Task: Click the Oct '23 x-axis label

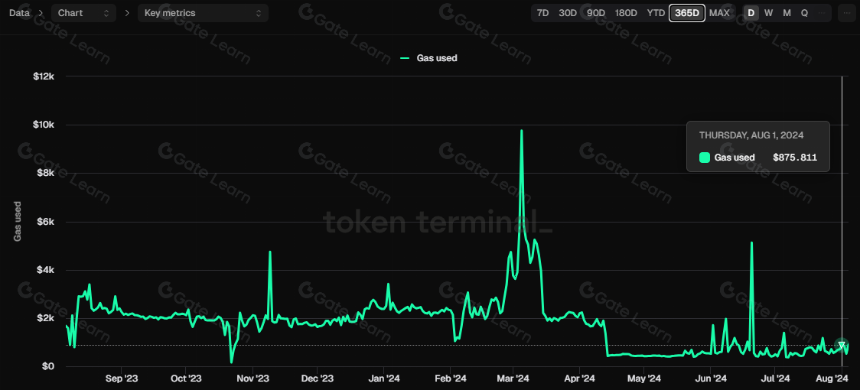Action: tap(186, 378)
